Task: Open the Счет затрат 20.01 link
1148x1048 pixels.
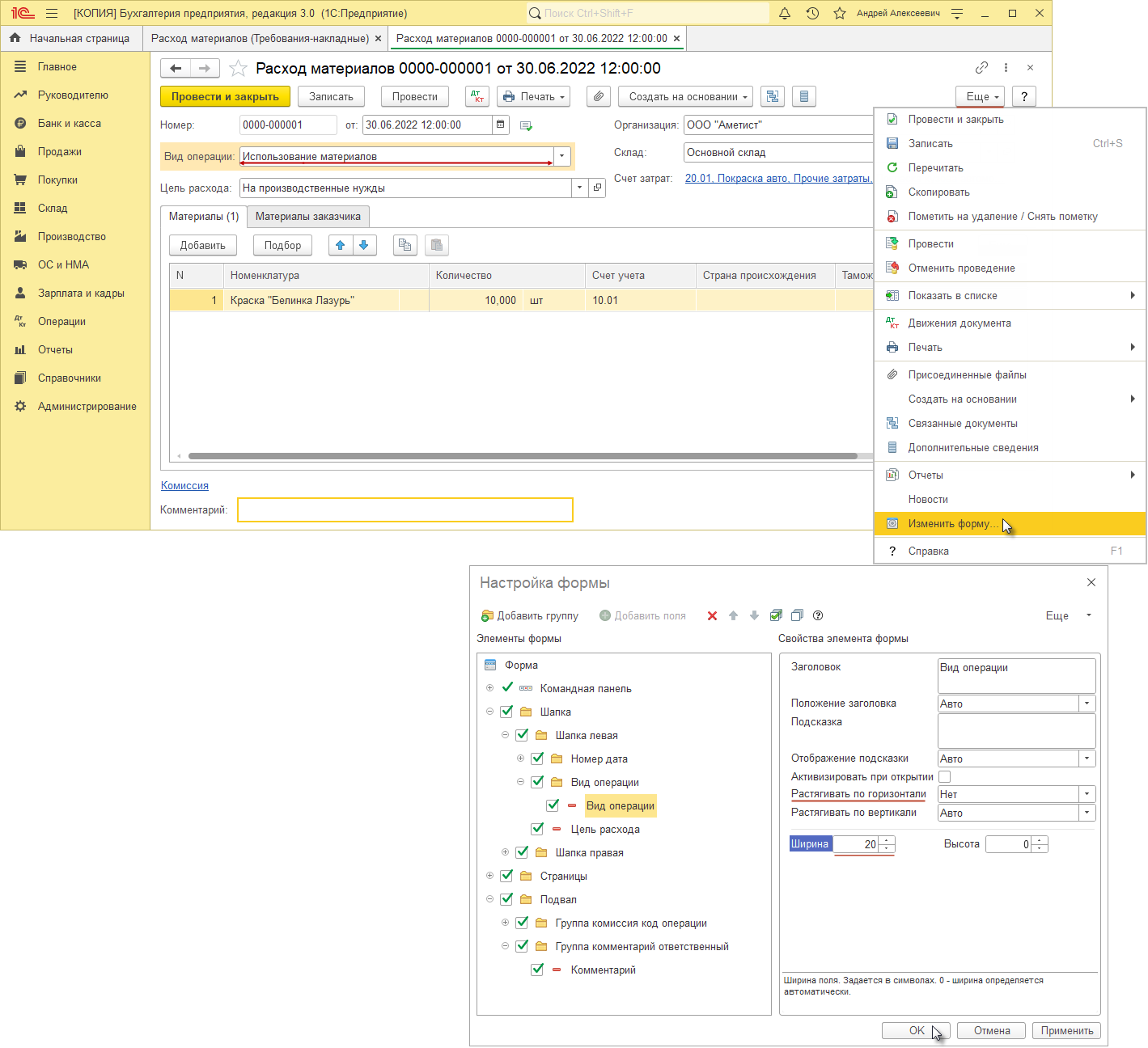Action: [x=778, y=178]
